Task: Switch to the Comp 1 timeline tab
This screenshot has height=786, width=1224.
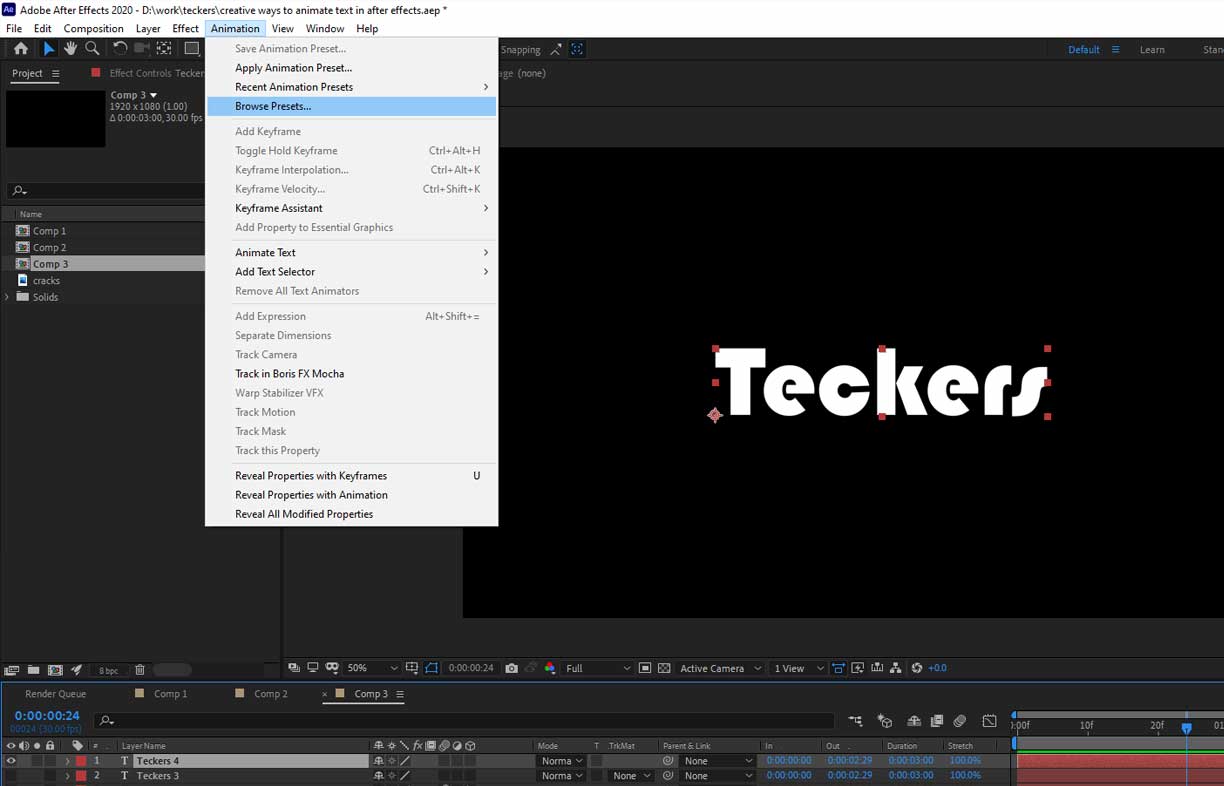Action: click(x=170, y=694)
